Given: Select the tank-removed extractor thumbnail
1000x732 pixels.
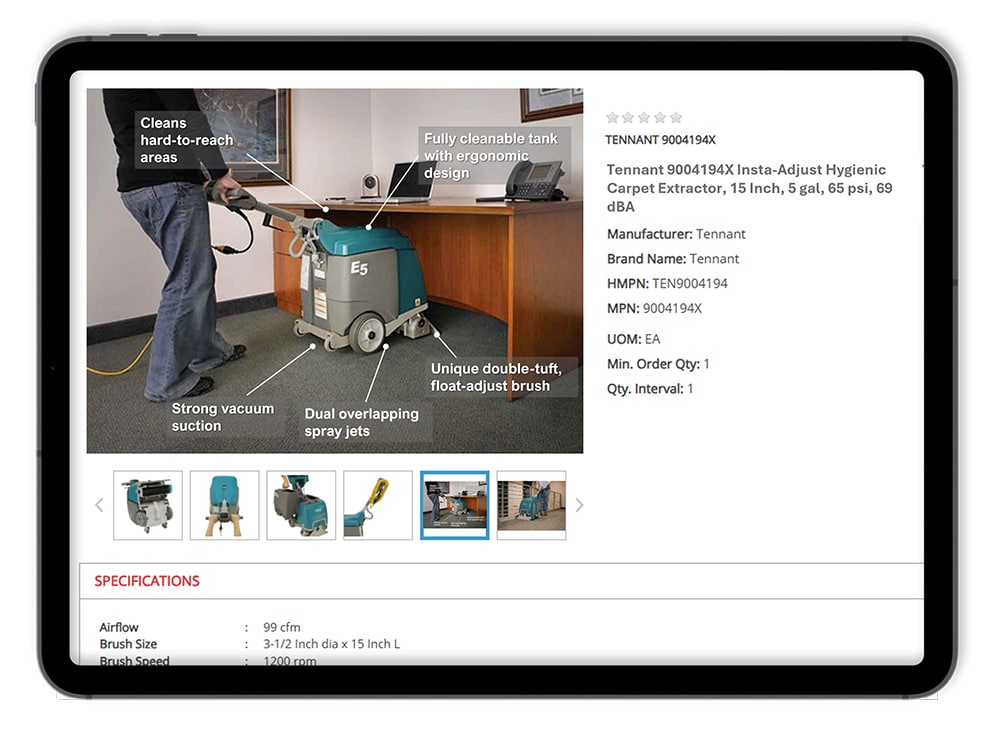Looking at the screenshot, I should tap(301, 505).
